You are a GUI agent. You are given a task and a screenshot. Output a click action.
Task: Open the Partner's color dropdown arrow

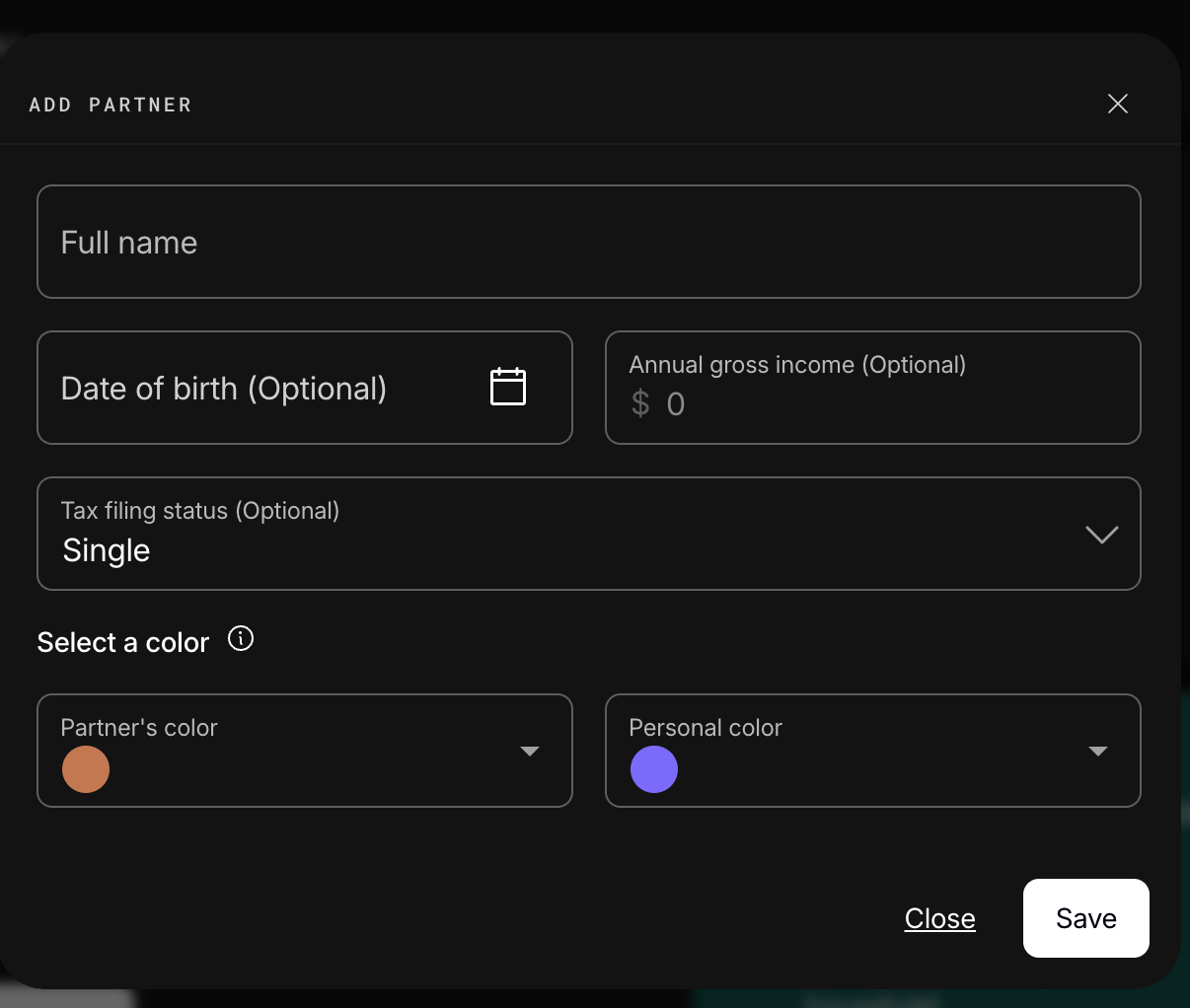(x=530, y=752)
